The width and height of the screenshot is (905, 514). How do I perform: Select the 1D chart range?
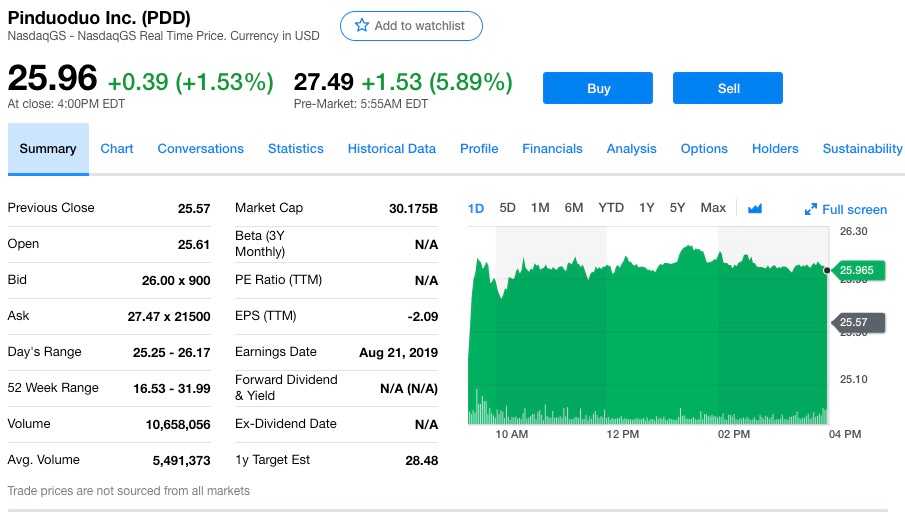tap(476, 208)
